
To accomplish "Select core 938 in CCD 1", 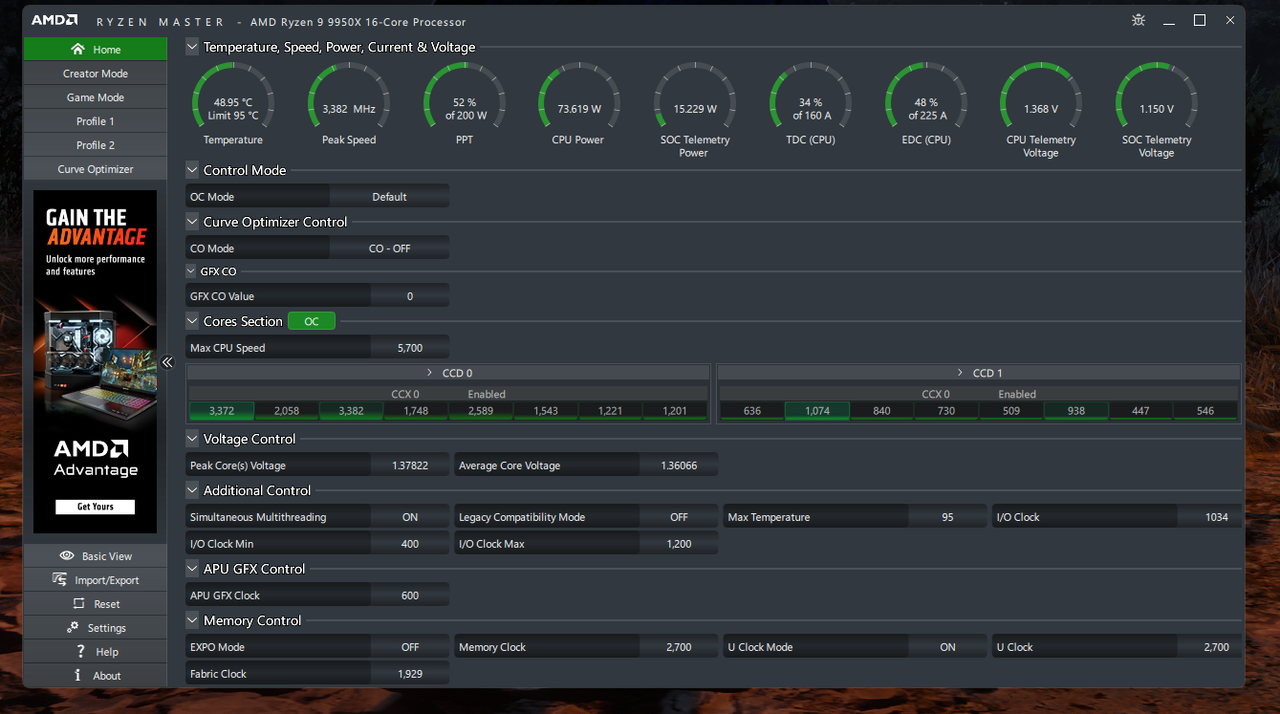I will click(1076, 411).
